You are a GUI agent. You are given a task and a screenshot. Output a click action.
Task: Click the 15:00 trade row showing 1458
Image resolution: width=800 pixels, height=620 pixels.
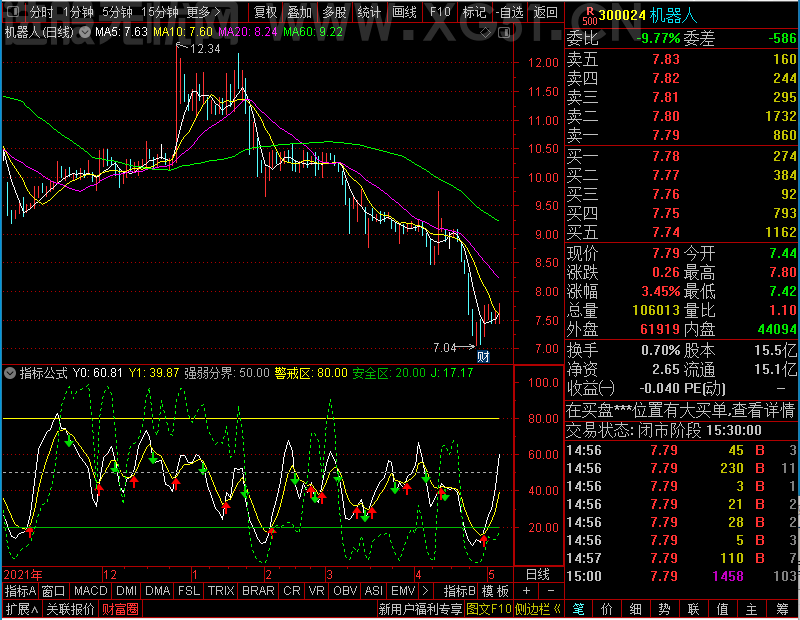click(x=681, y=576)
